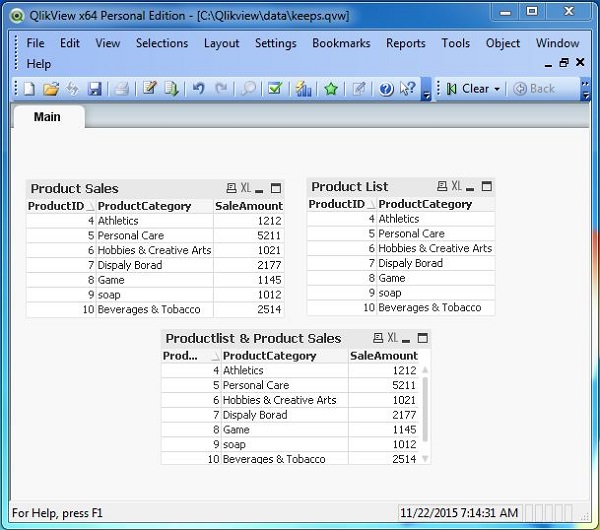Open the Layout menu
The image size is (600, 530).
222,43
